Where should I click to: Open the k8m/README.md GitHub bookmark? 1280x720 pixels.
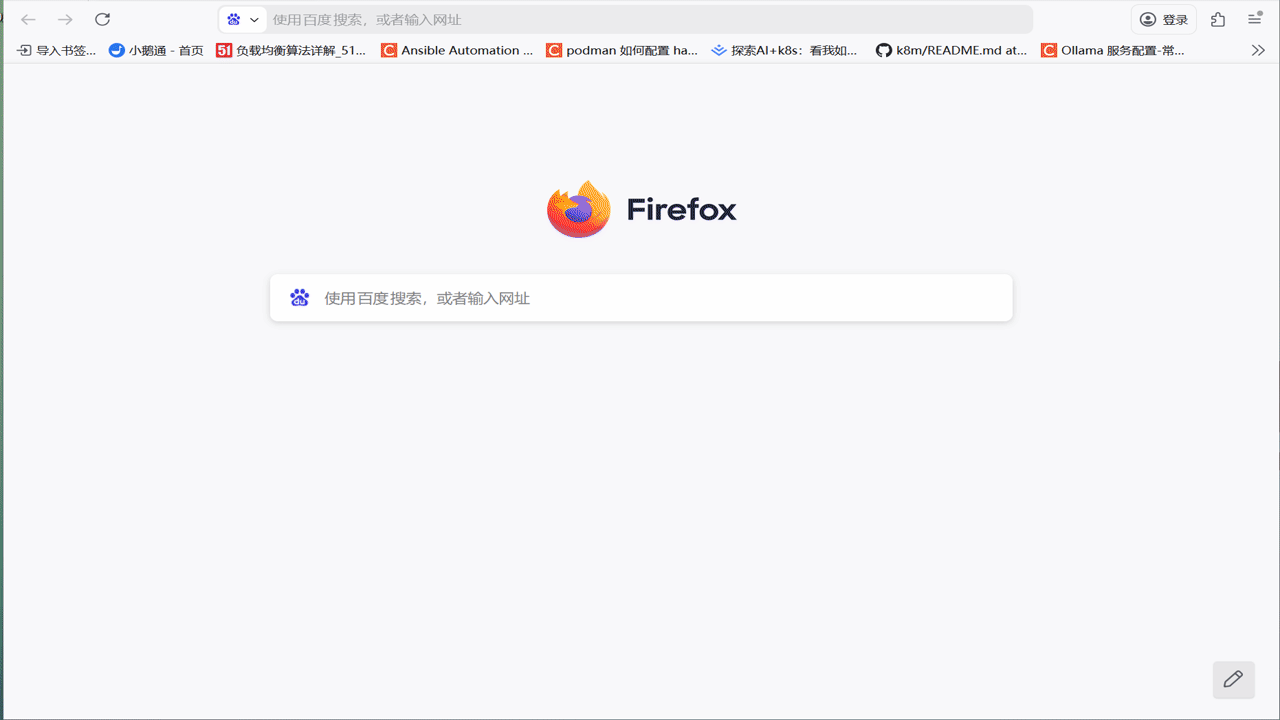tap(951, 50)
